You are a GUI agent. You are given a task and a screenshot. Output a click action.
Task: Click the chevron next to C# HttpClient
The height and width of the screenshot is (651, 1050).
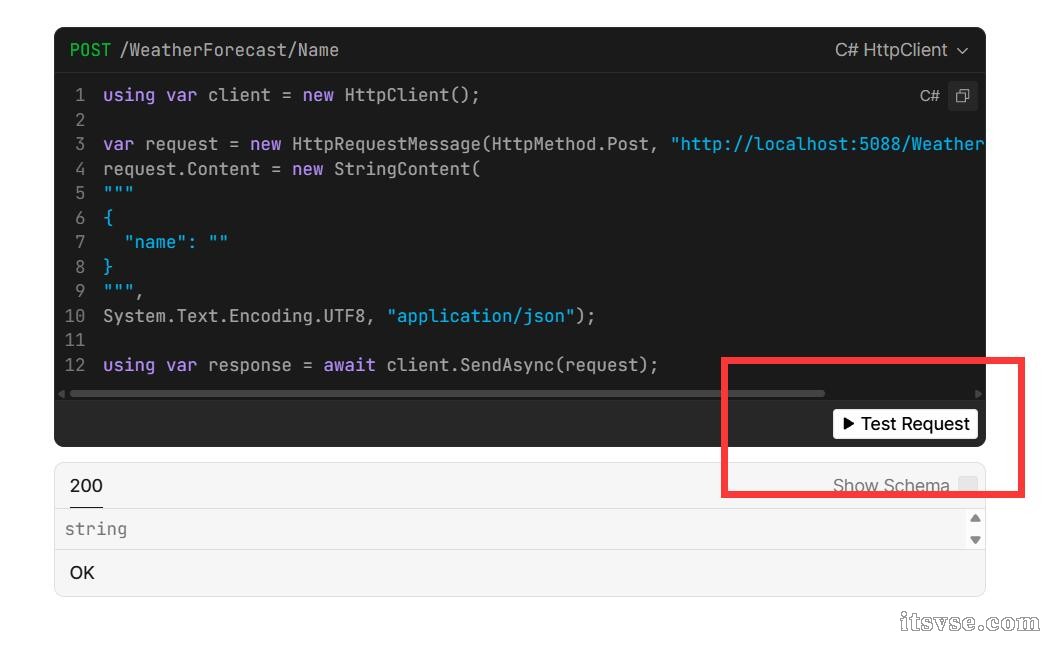(x=962, y=51)
